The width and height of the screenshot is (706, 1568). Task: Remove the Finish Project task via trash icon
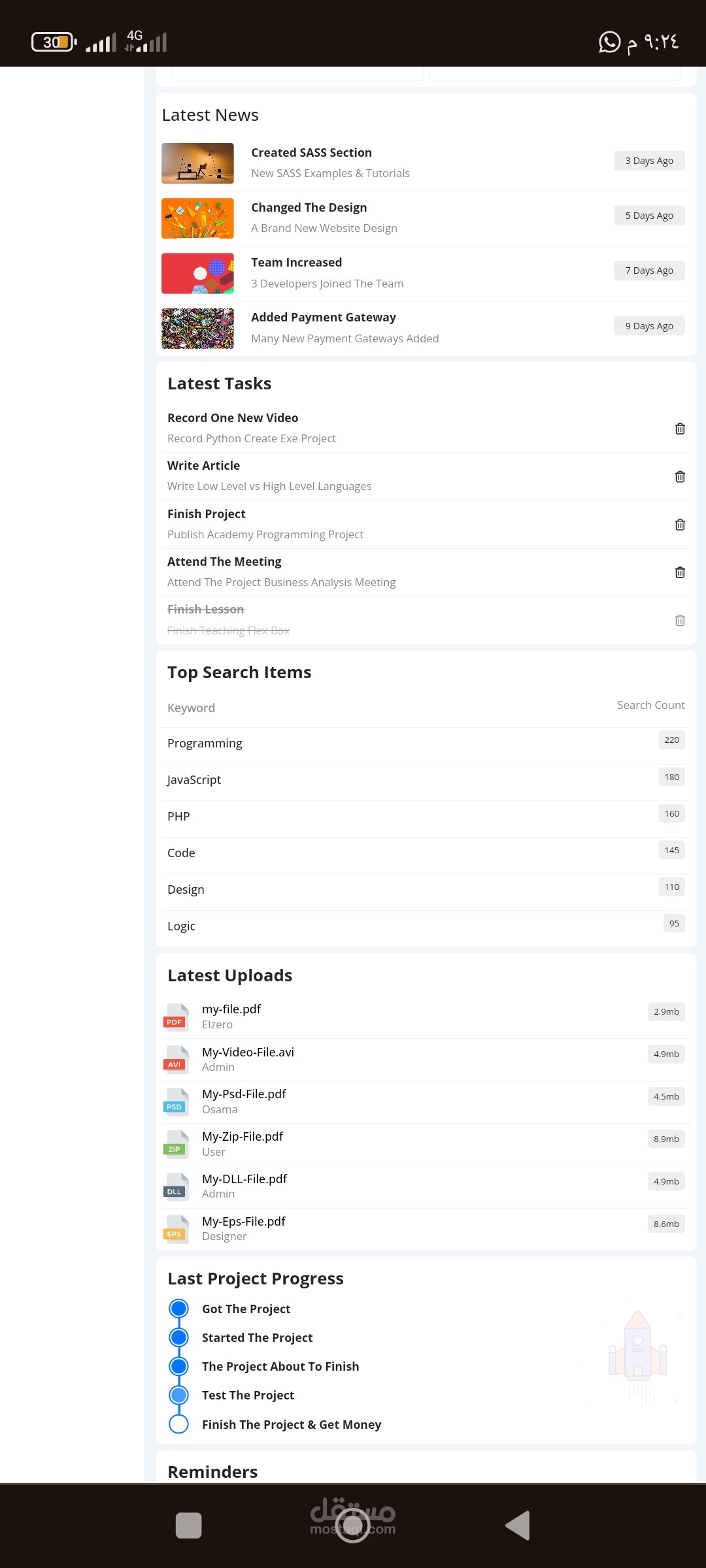pyautogui.click(x=680, y=525)
